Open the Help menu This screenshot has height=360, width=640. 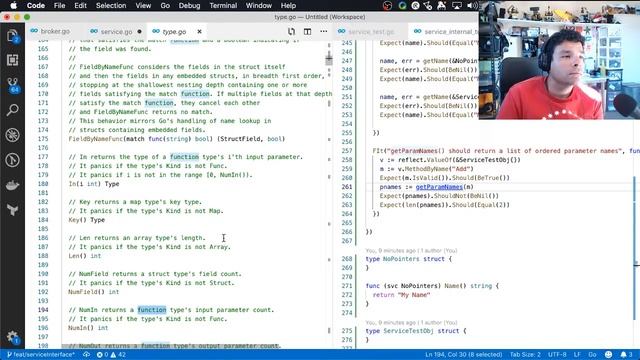(x=288, y=5)
